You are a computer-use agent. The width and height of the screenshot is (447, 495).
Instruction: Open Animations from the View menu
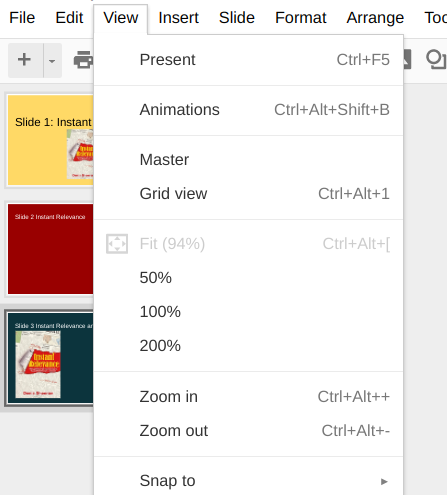tap(248, 110)
